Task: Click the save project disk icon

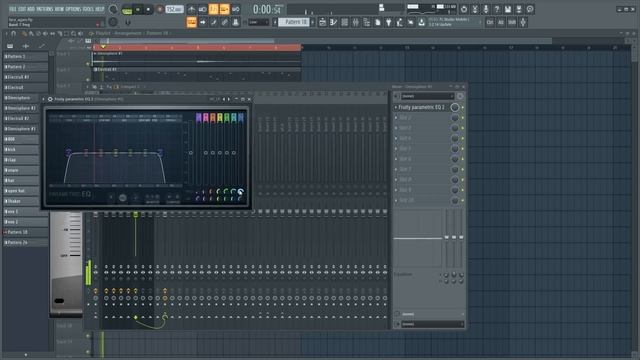Action: coord(508,9)
